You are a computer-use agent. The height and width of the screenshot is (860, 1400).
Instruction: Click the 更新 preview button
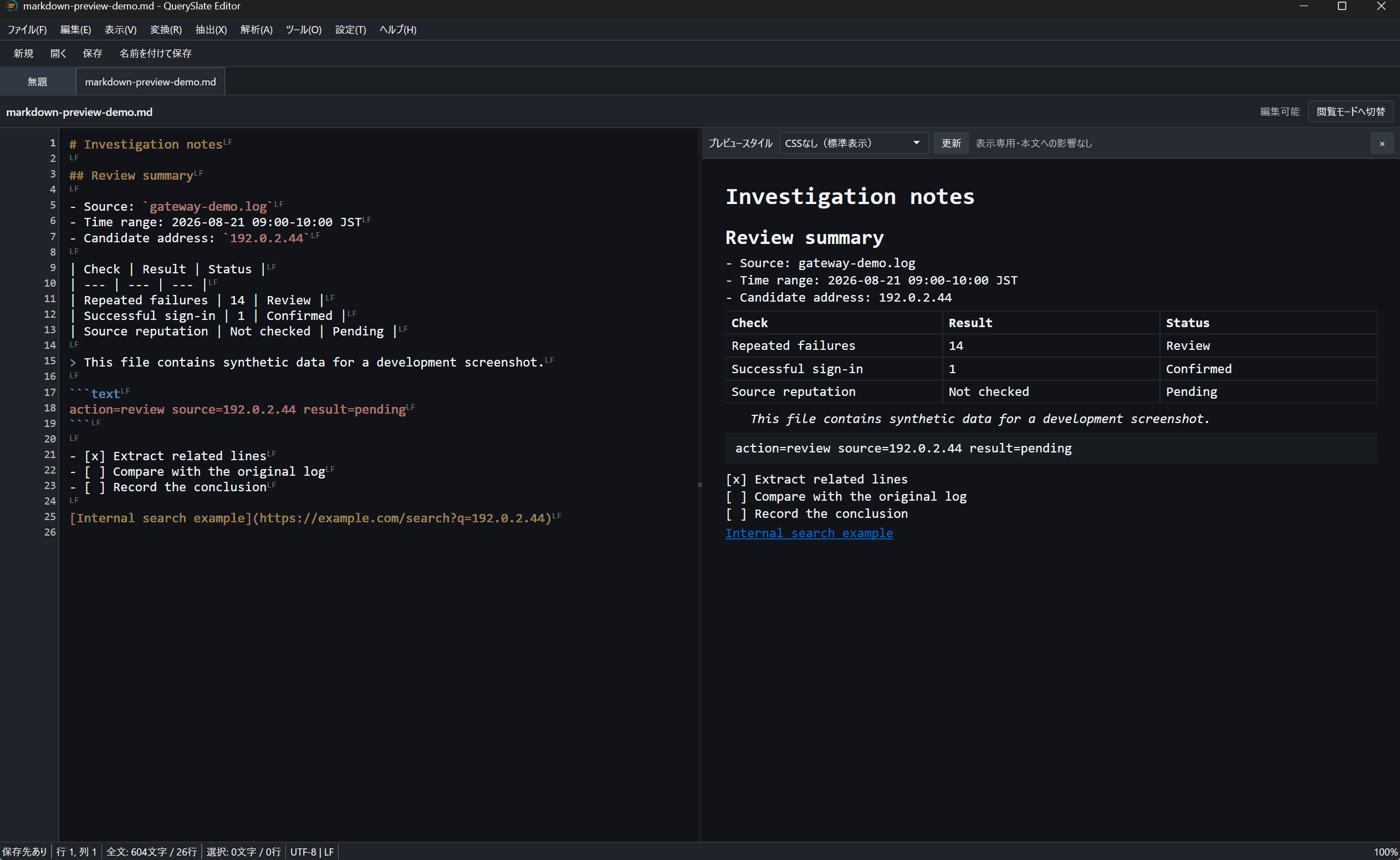(951, 143)
